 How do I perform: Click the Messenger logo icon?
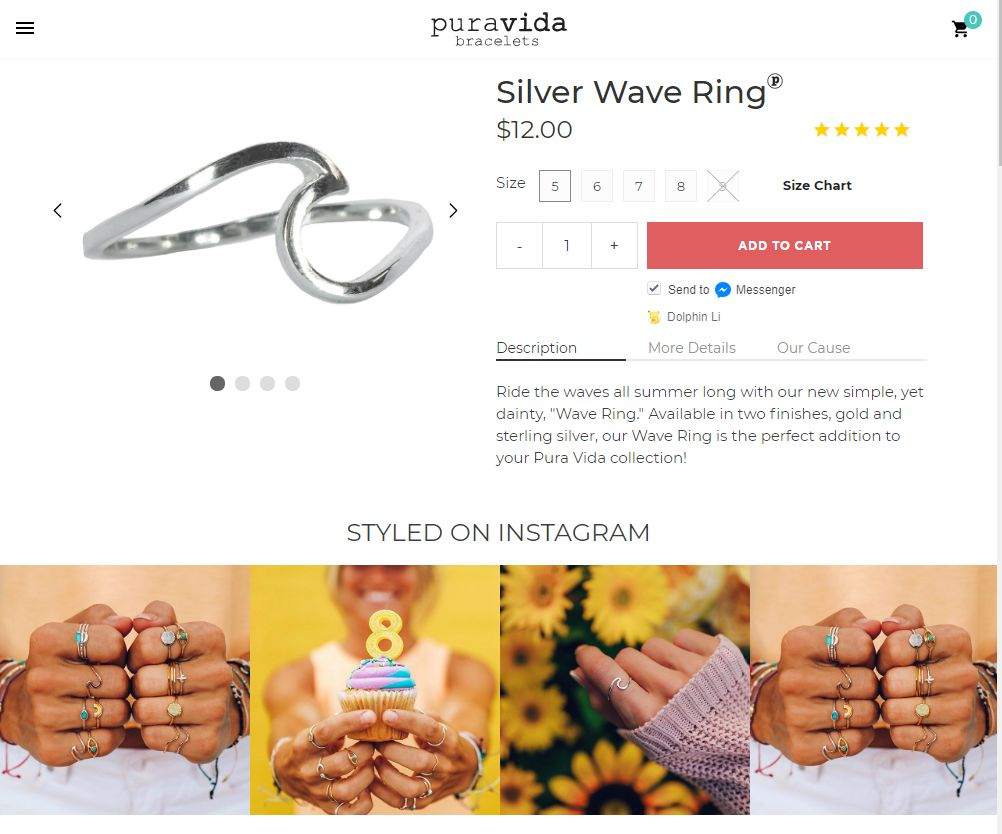point(722,290)
